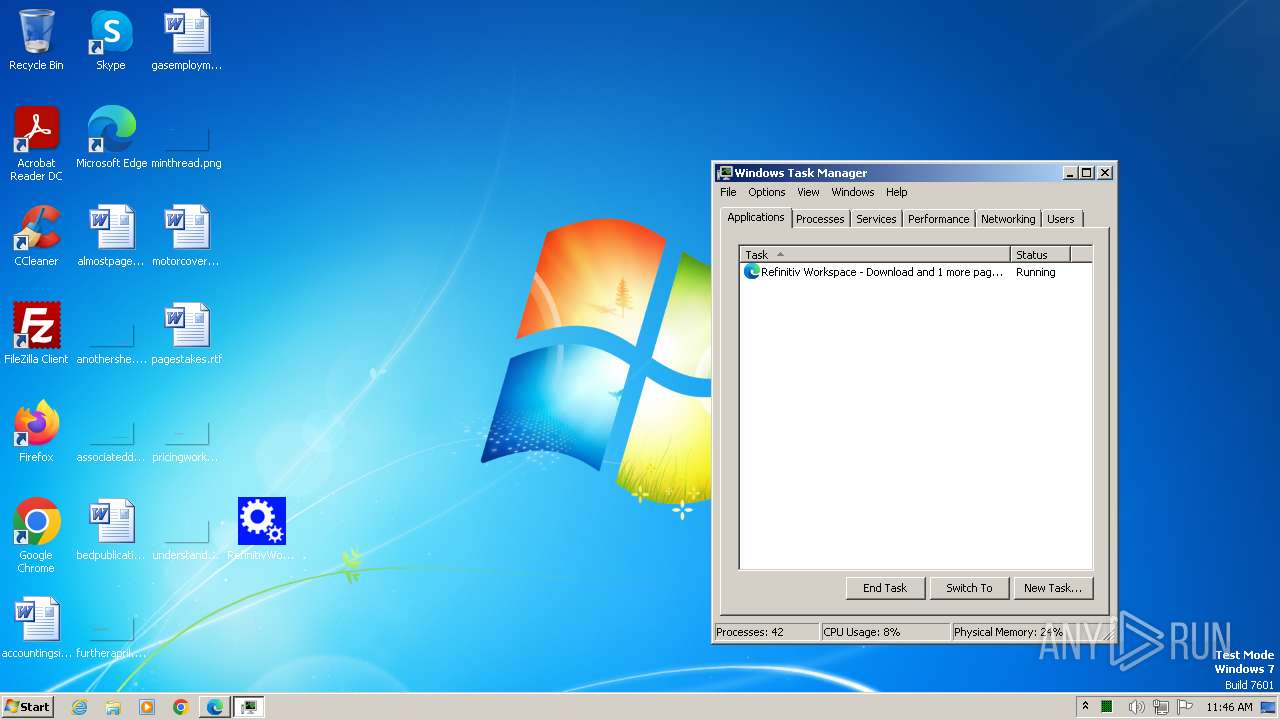Select the gasemploym... Word document icon
The width and height of the screenshot is (1280, 720).
click(187, 40)
